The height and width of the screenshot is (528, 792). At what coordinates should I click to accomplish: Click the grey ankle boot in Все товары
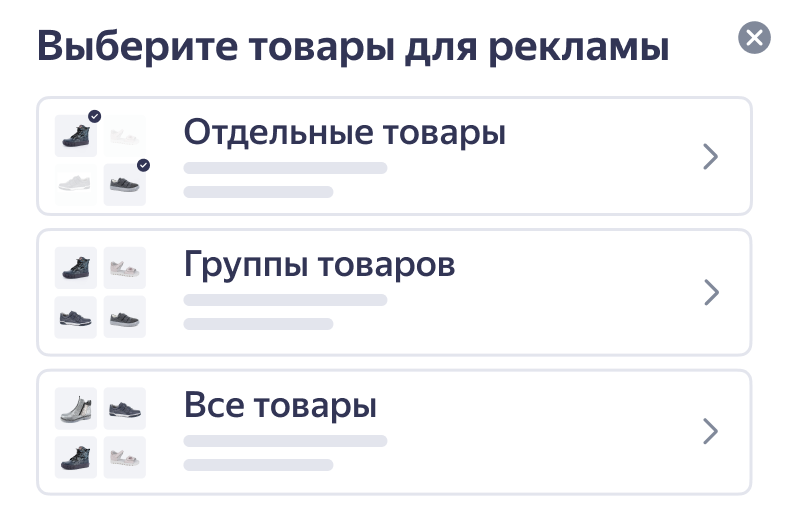(x=75, y=408)
